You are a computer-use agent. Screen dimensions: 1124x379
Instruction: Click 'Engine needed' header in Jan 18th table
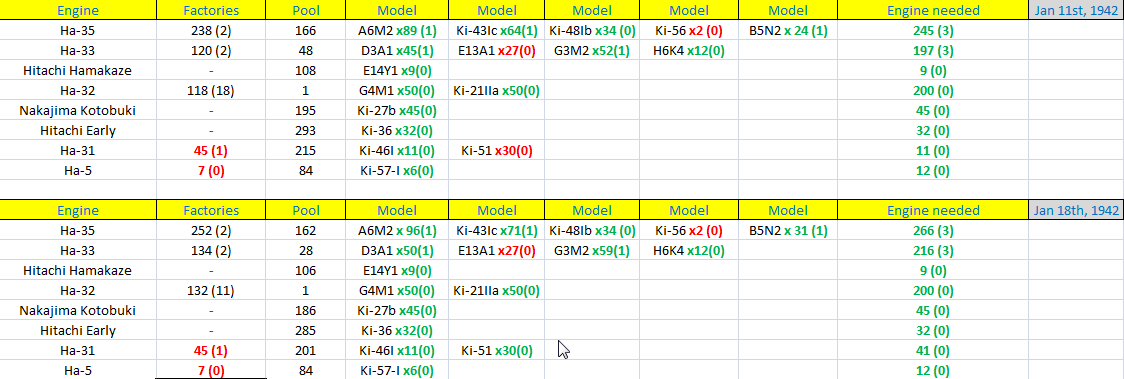tap(933, 211)
